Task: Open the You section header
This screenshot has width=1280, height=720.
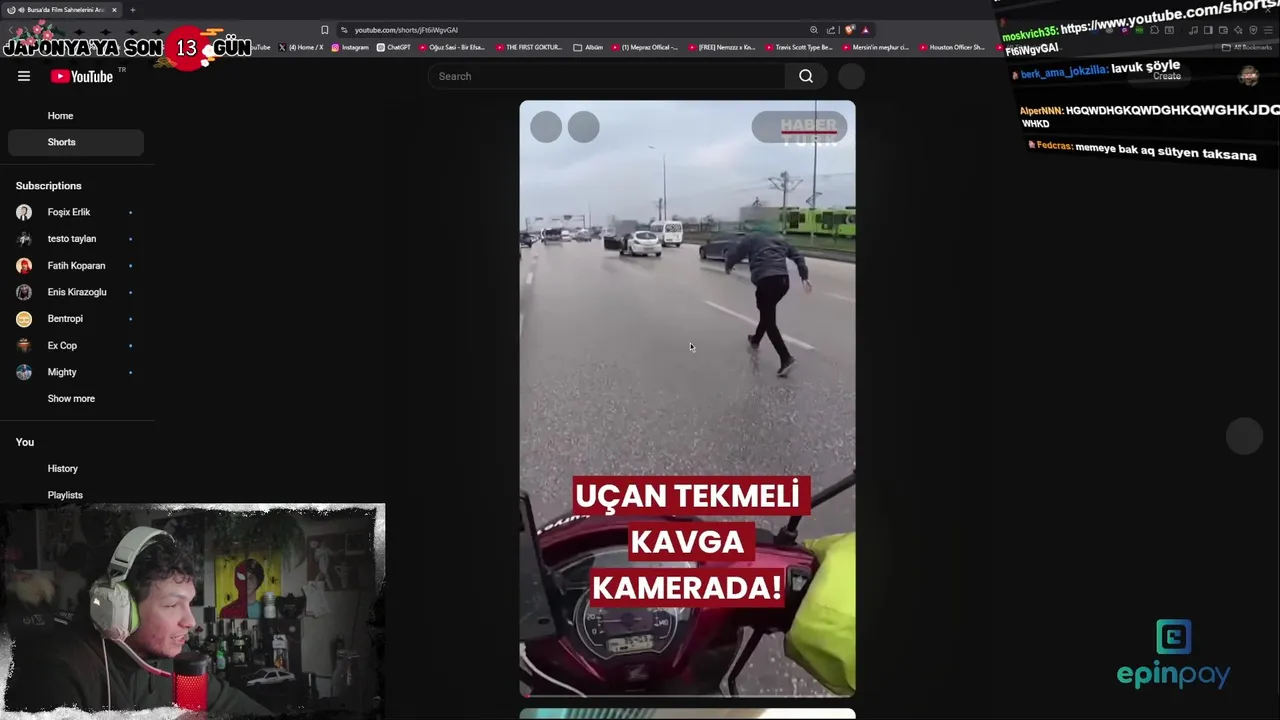Action: 25,442
